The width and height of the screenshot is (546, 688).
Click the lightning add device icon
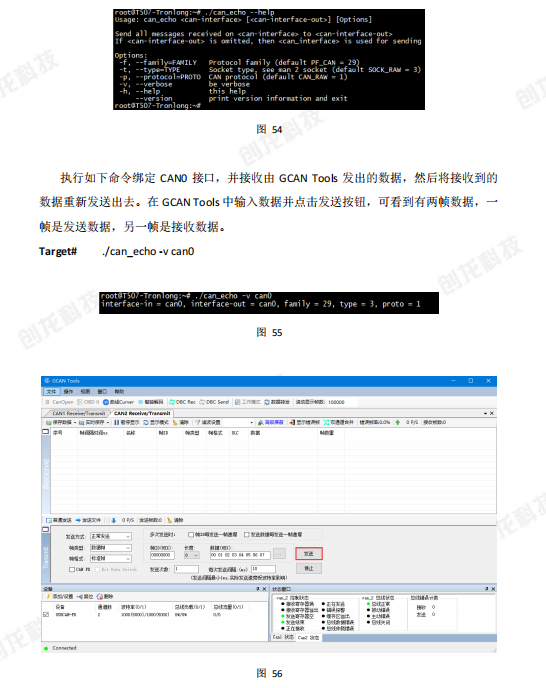pos(49,596)
